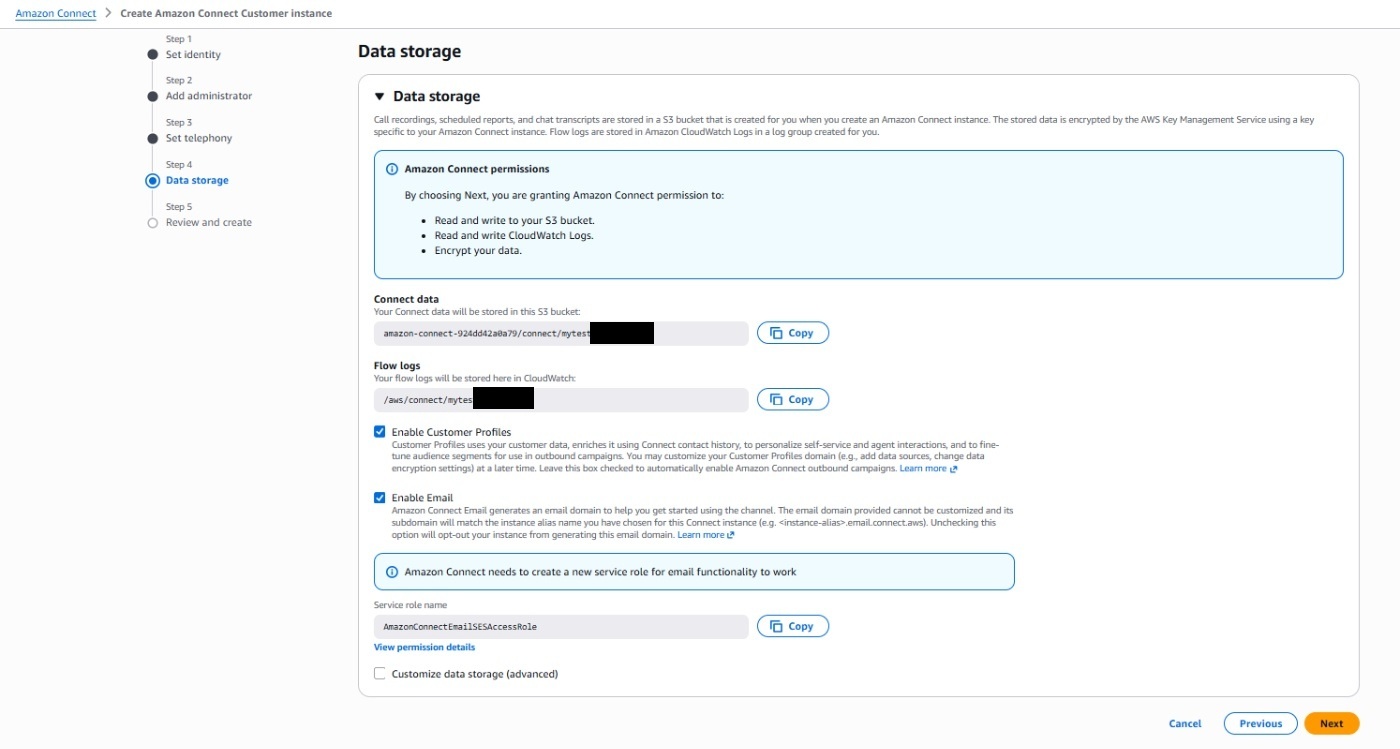Copy the Connect data S3 bucket path
The width and height of the screenshot is (1400, 749).
793,333
